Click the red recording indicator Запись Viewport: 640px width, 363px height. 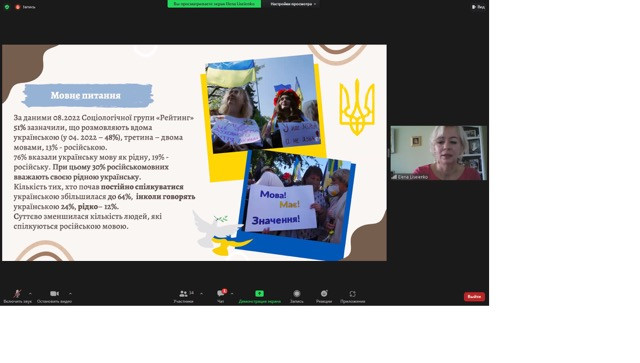[x=25, y=7]
